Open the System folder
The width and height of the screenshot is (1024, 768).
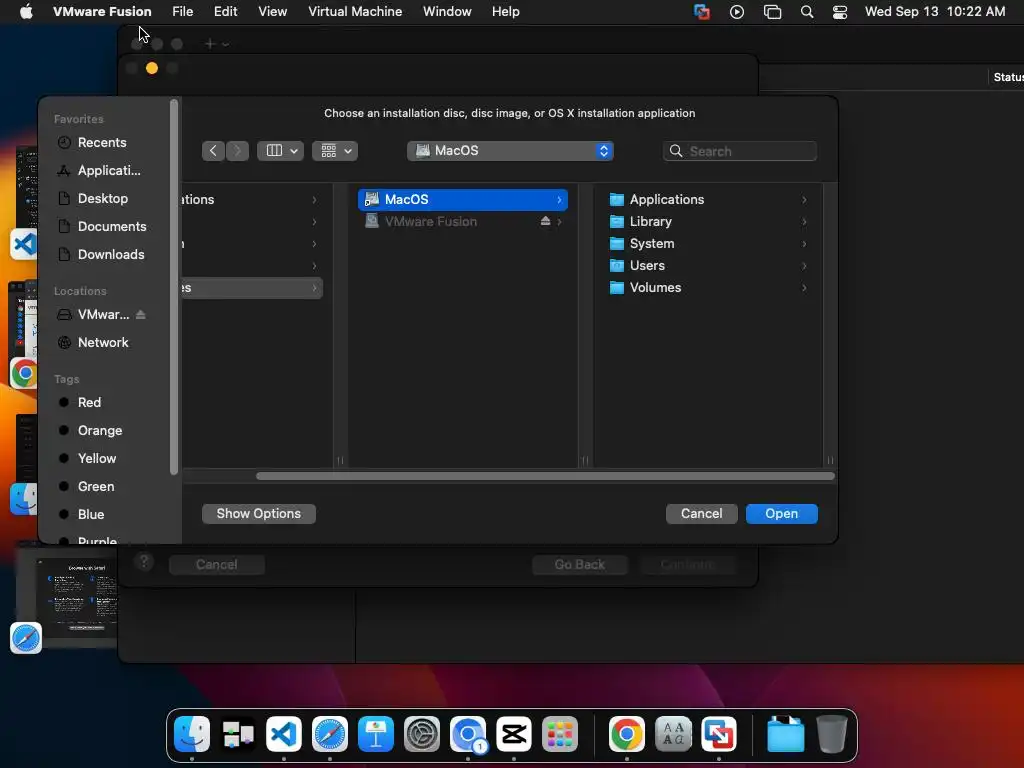(x=709, y=244)
